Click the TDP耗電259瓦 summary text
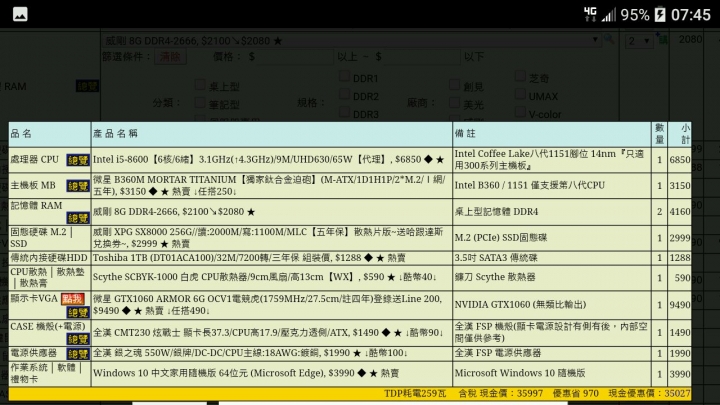 click(415, 394)
